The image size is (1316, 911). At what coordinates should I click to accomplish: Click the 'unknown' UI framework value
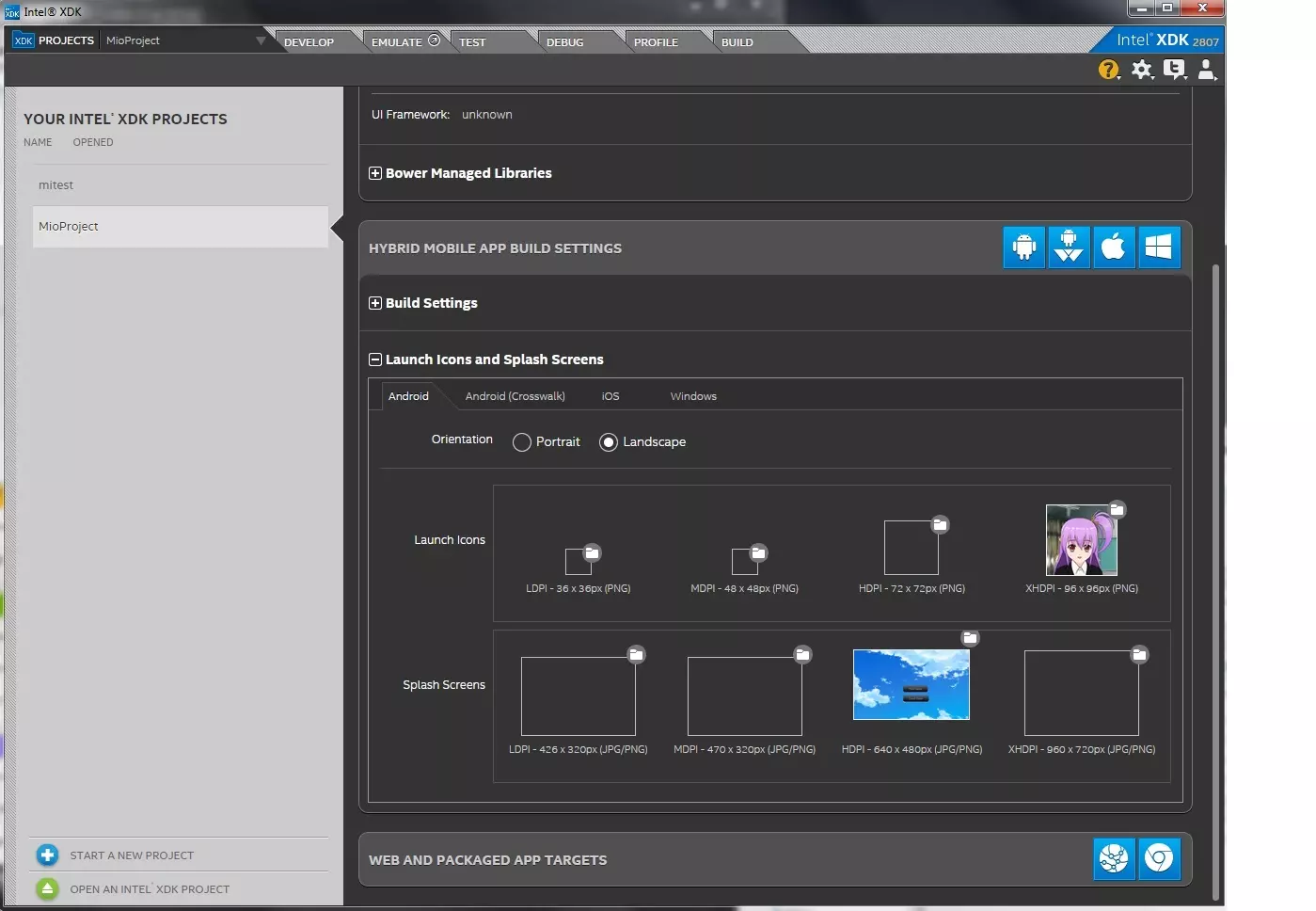[487, 115]
